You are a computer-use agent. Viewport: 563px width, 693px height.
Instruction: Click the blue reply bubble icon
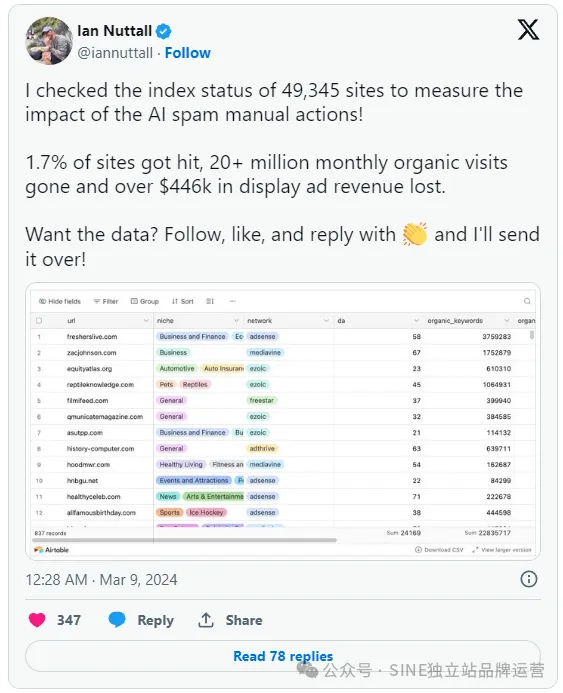117,619
